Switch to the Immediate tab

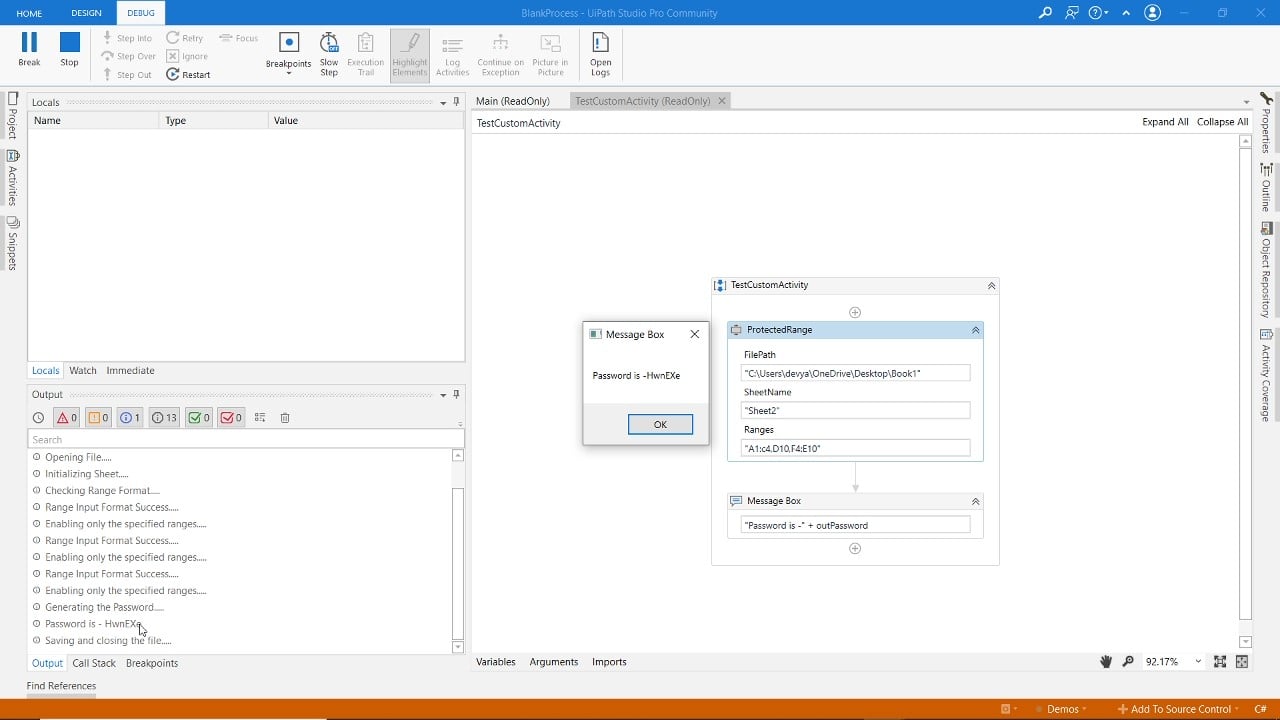pyautogui.click(x=130, y=370)
